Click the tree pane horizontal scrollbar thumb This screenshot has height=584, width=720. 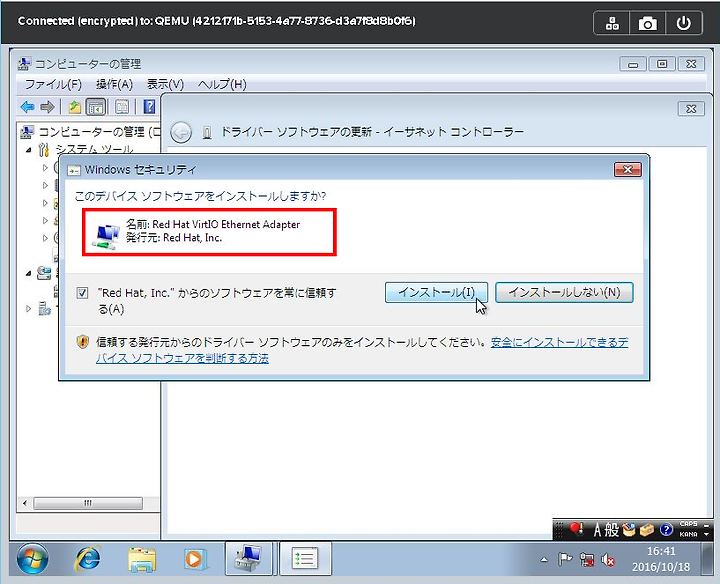click(x=88, y=503)
